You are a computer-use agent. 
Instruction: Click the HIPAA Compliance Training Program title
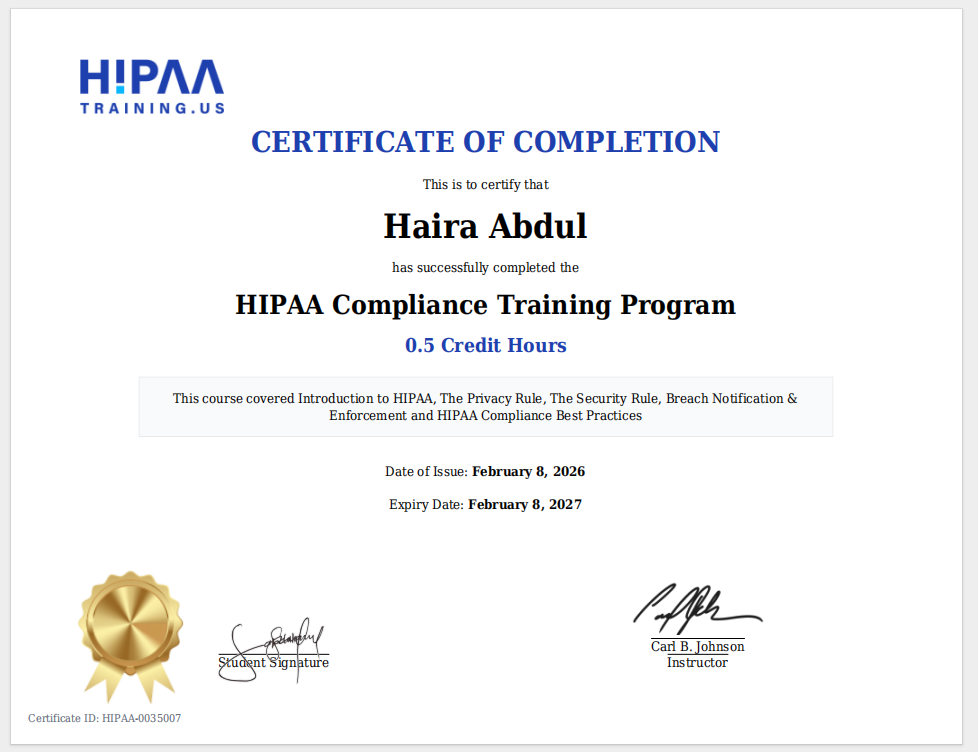click(x=486, y=305)
